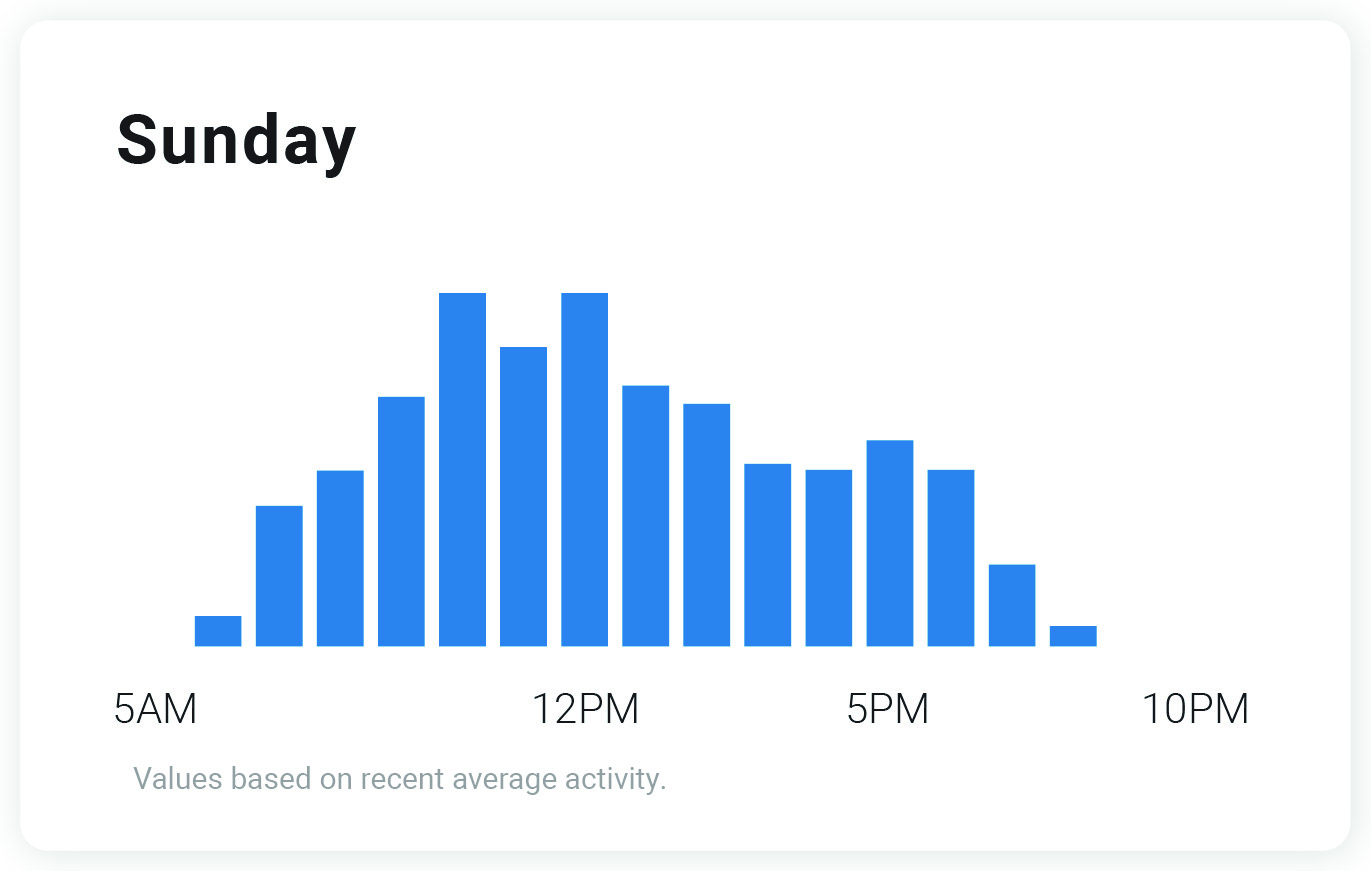The image size is (1371, 871).
Task: Select the 7PM activity bar
Action: [x=1011, y=605]
